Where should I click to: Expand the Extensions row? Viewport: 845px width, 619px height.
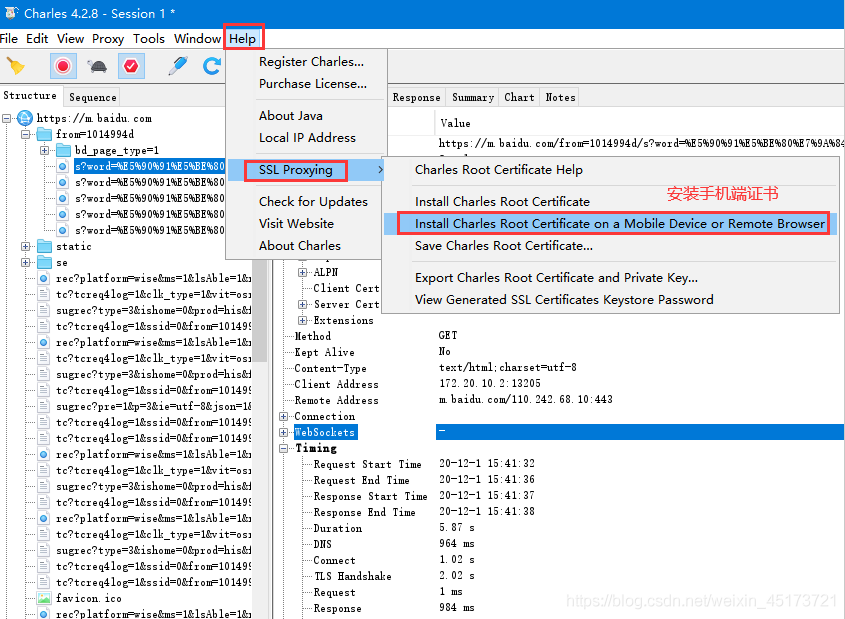(x=302, y=321)
